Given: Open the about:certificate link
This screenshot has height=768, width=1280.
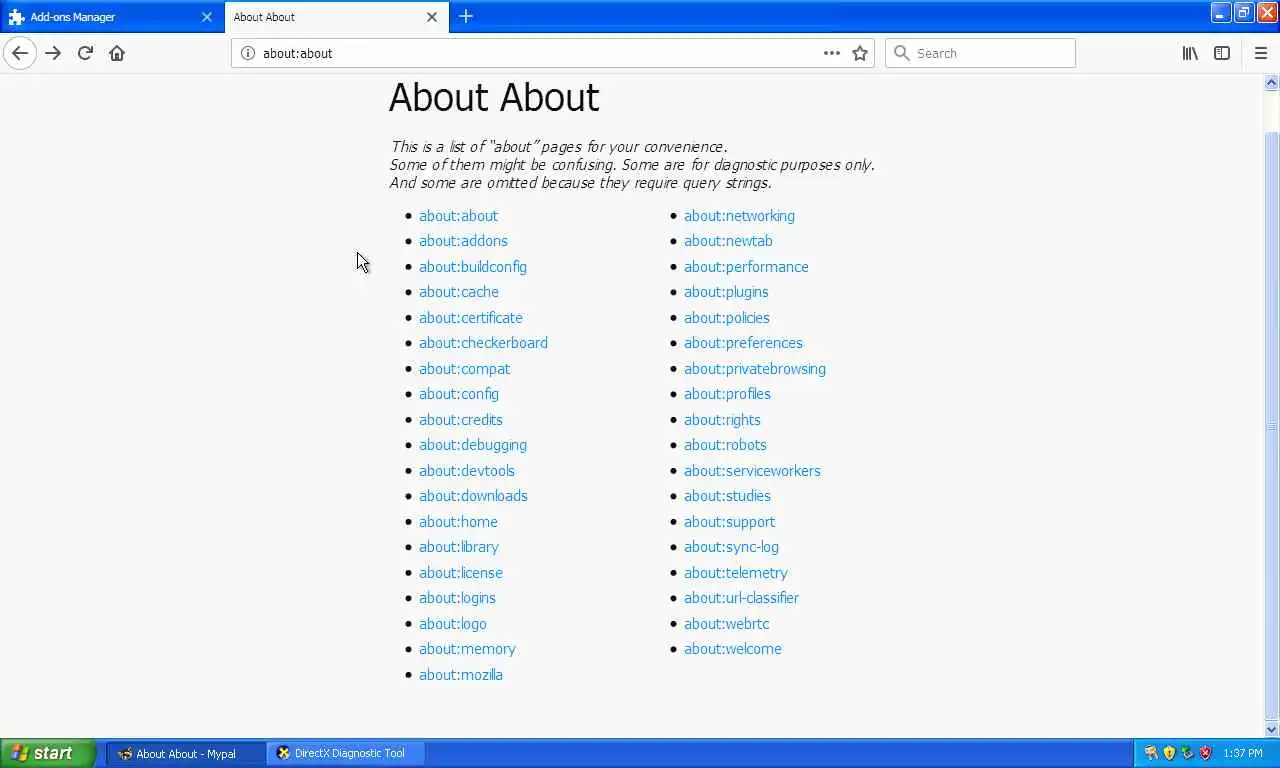Looking at the screenshot, I should [471, 318].
